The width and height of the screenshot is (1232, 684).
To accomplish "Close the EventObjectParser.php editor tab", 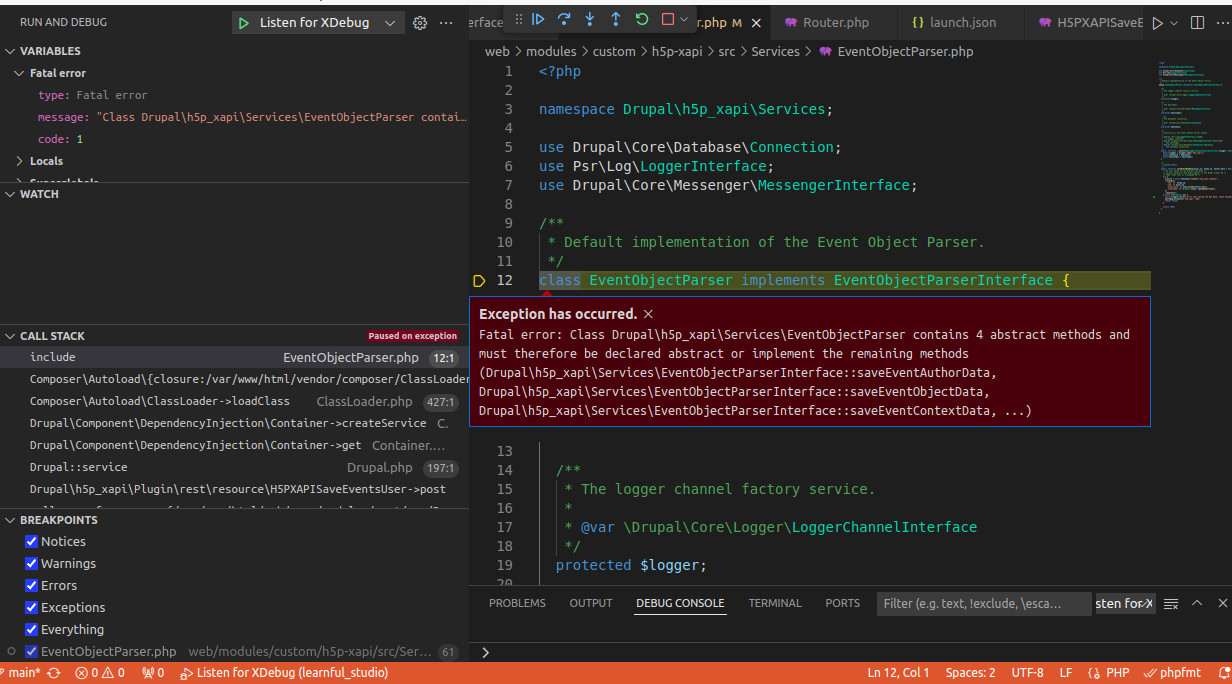I will (x=755, y=22).
